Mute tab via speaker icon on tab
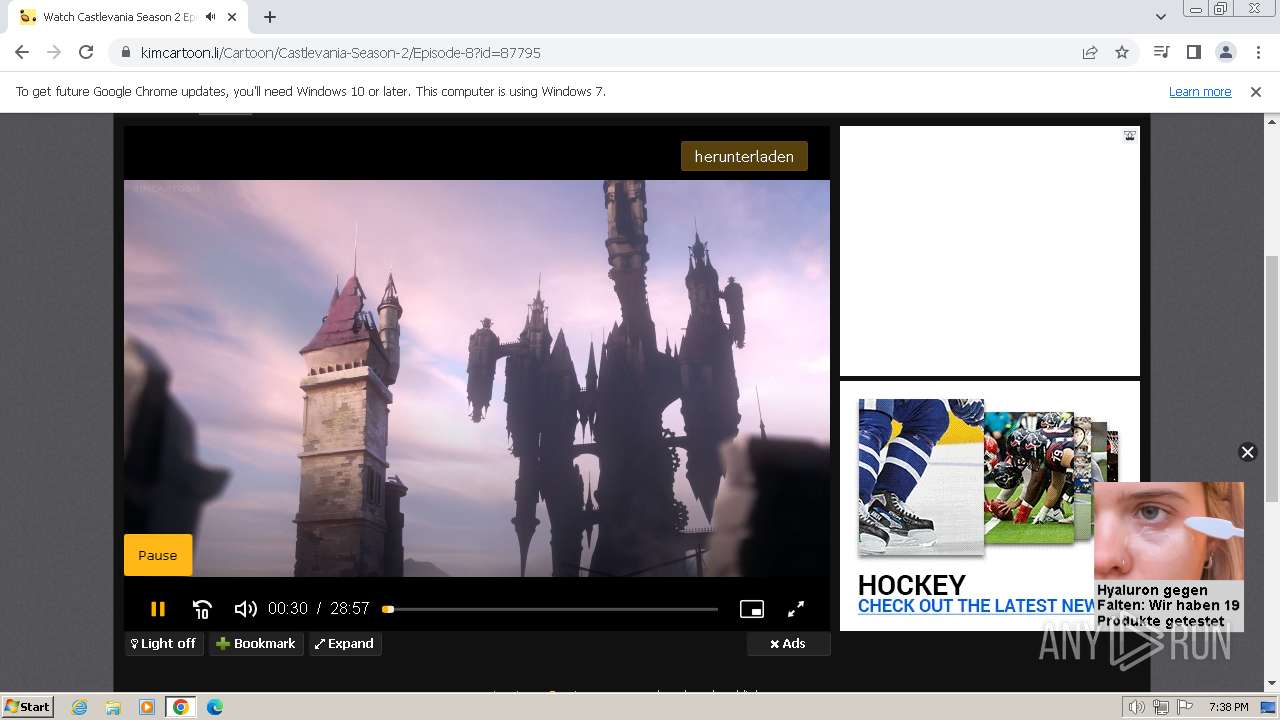The image size is (1280, 720). [210, 17]
